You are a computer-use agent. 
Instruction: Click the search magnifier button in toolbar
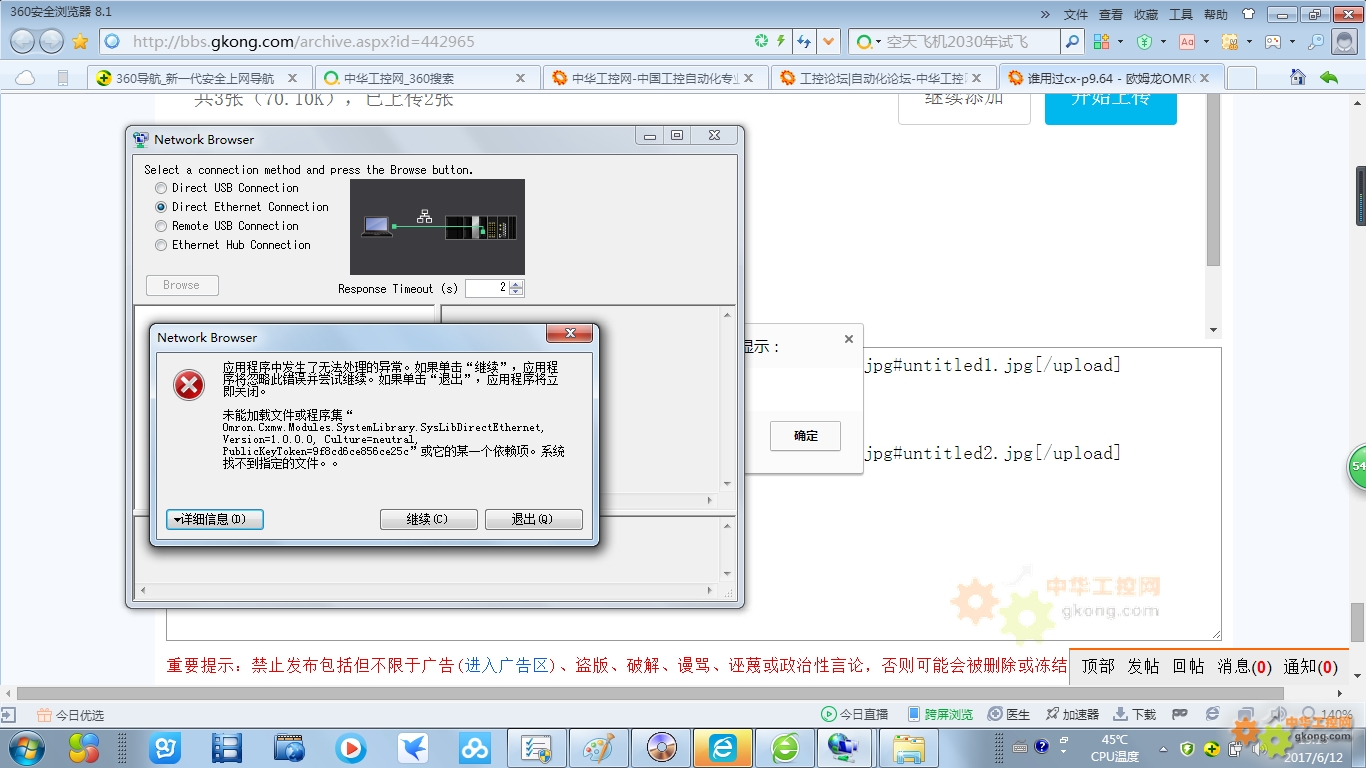(x=1072, y=42)
